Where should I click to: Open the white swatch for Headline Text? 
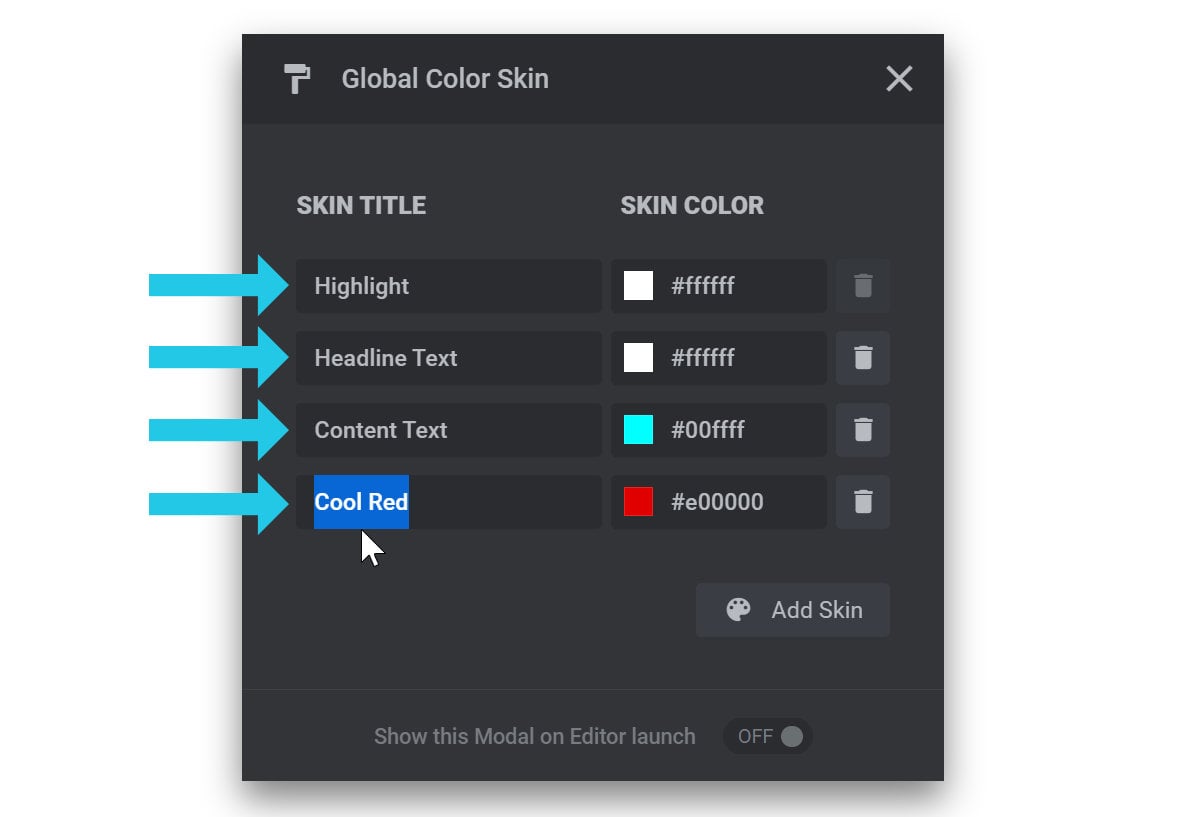[x=638, y=357]
